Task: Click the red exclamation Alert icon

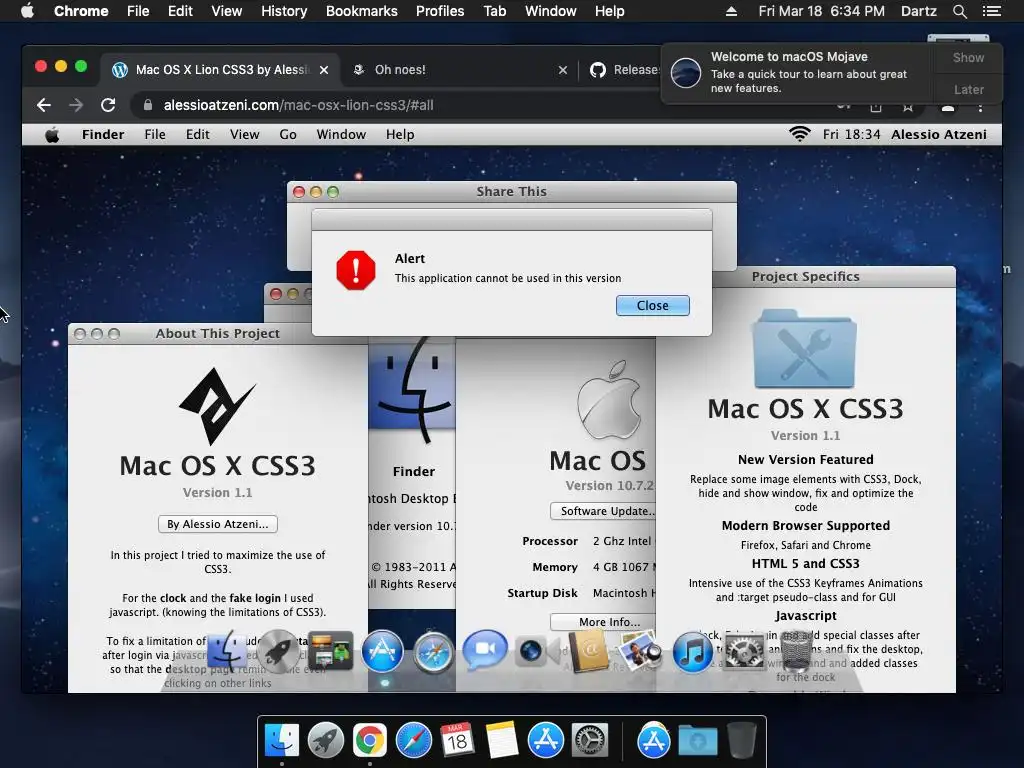Action: (356, 270)
